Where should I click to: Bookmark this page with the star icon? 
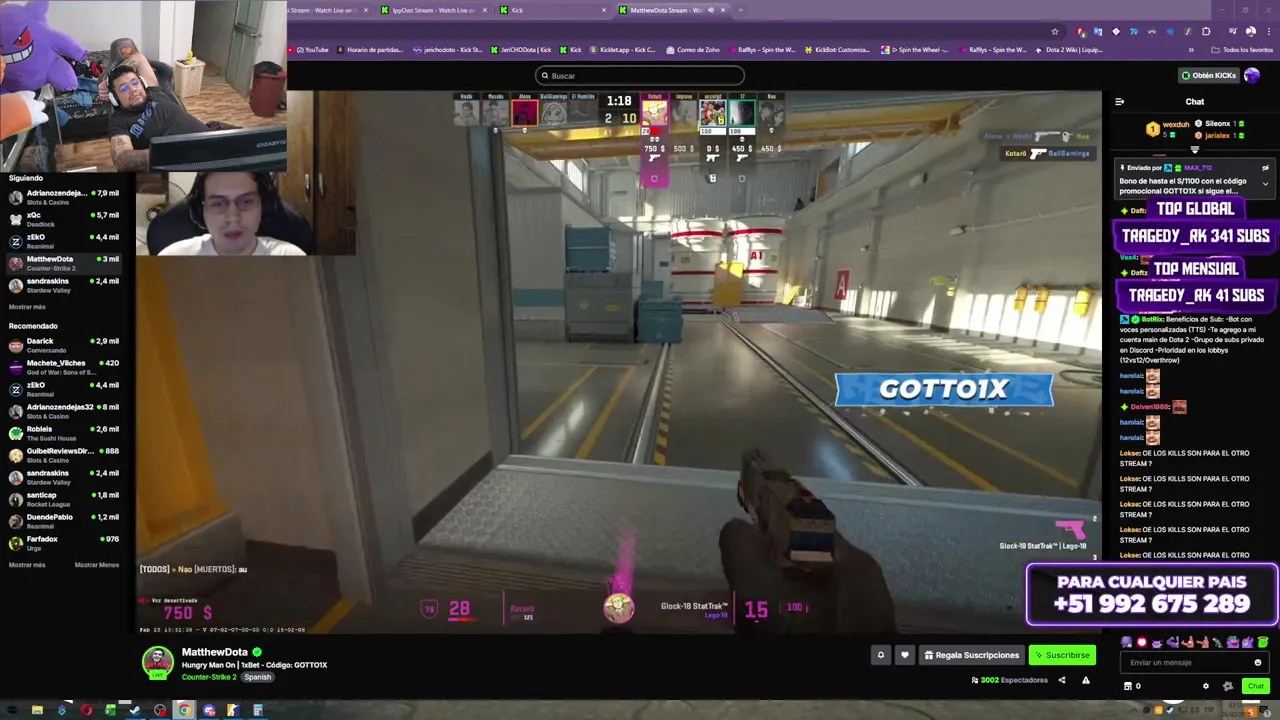coord(1054,32)
